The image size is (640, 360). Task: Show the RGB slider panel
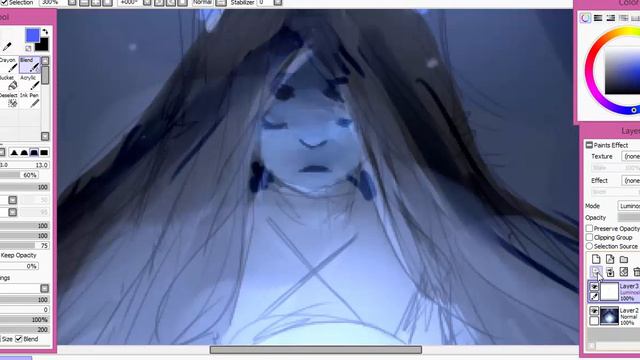598,18
